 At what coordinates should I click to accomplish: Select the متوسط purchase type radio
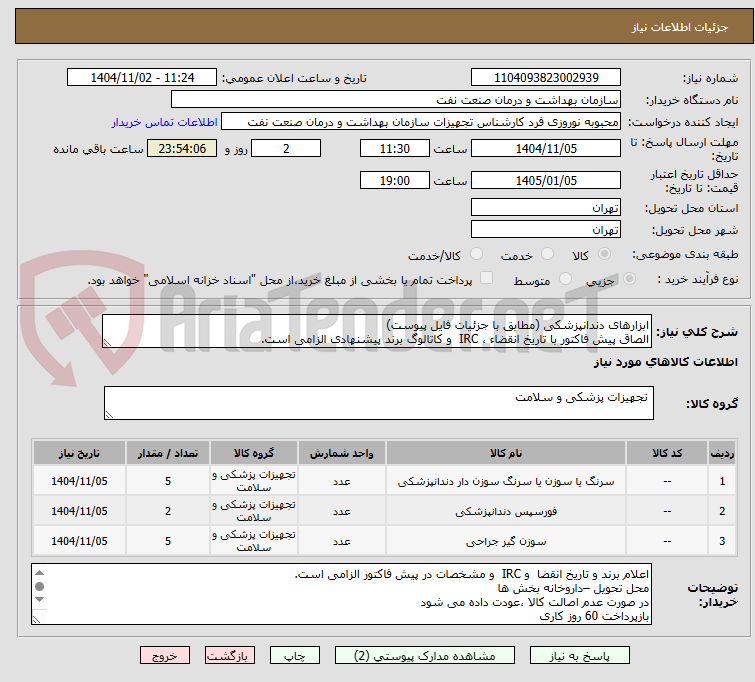(565, 279)
